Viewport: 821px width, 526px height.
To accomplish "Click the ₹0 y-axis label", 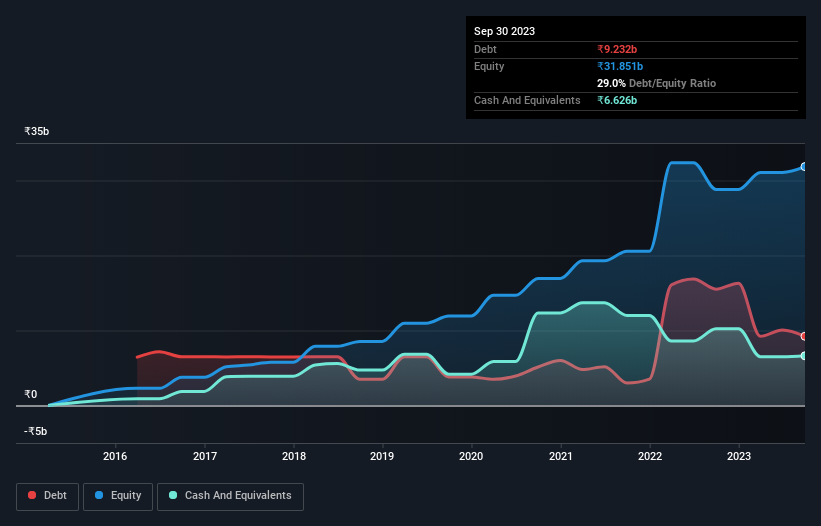I will [31, 394].
